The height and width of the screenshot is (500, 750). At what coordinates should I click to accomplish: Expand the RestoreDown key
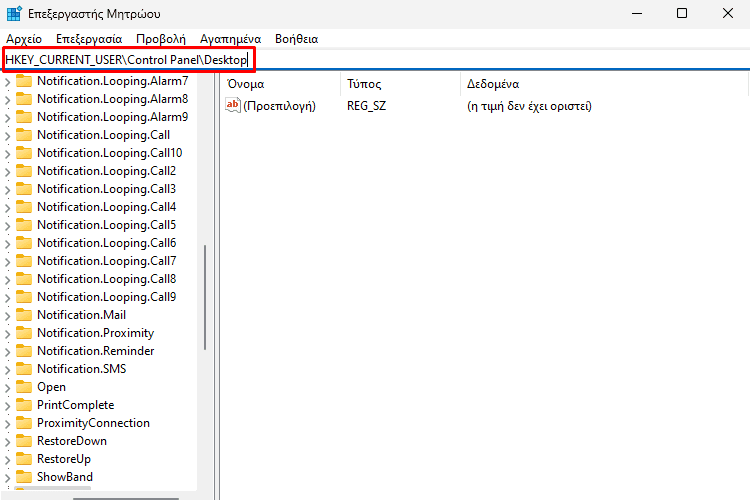pyautogui.click(x=7, y=442)
